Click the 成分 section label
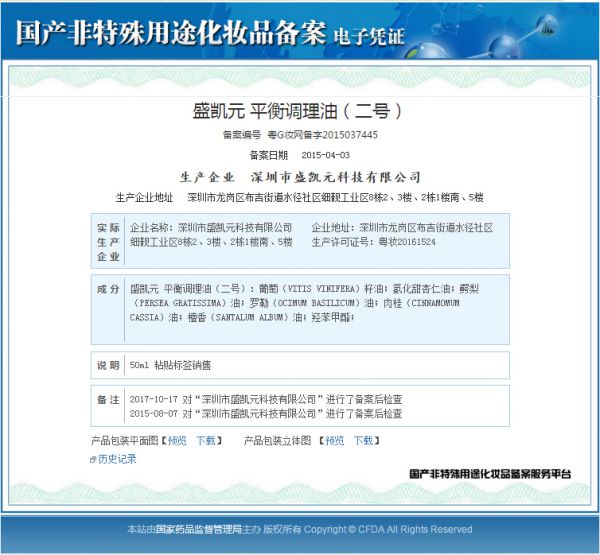 click(108, 289)
